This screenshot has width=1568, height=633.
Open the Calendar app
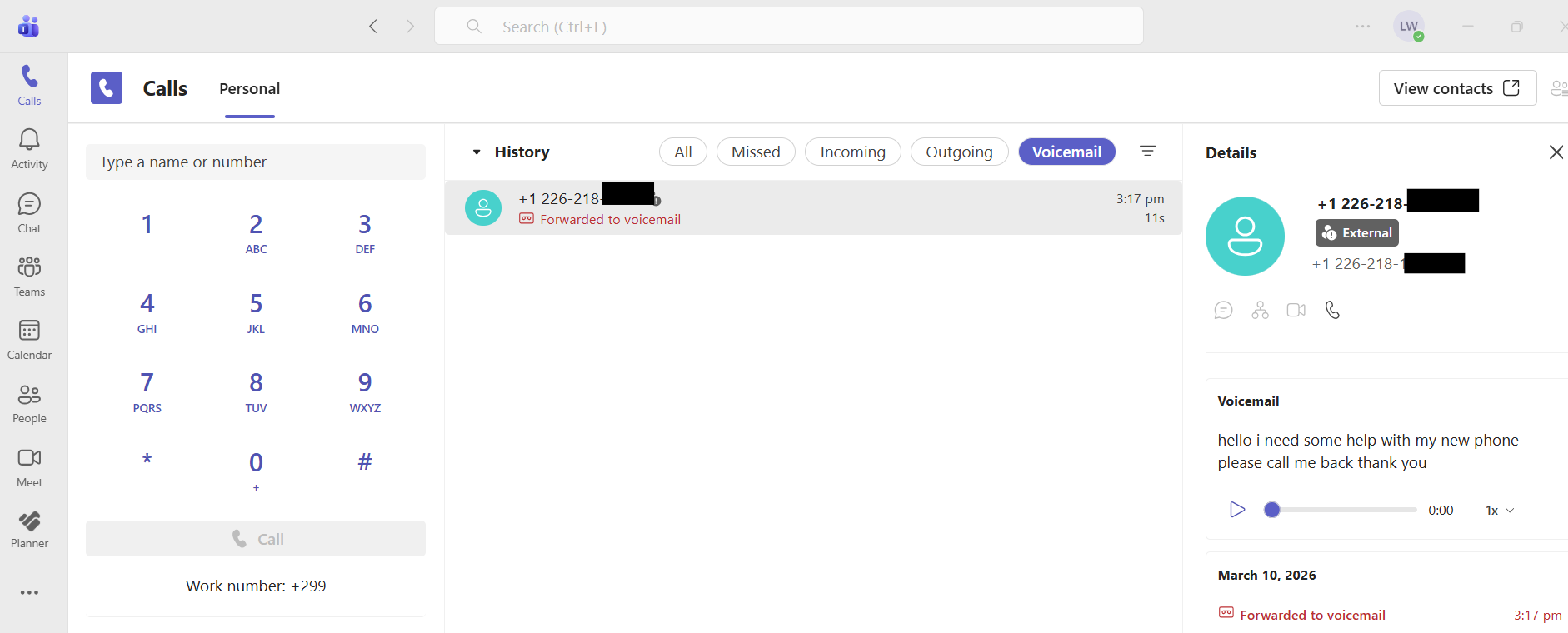click(x=29, y=340)
